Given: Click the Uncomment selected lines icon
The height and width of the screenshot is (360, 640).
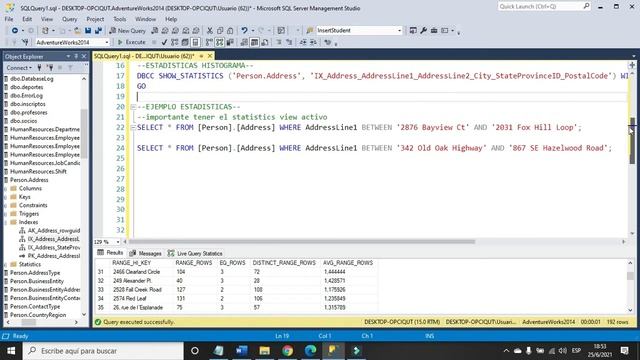Looking at the screenshot, I should coord(289,42).
